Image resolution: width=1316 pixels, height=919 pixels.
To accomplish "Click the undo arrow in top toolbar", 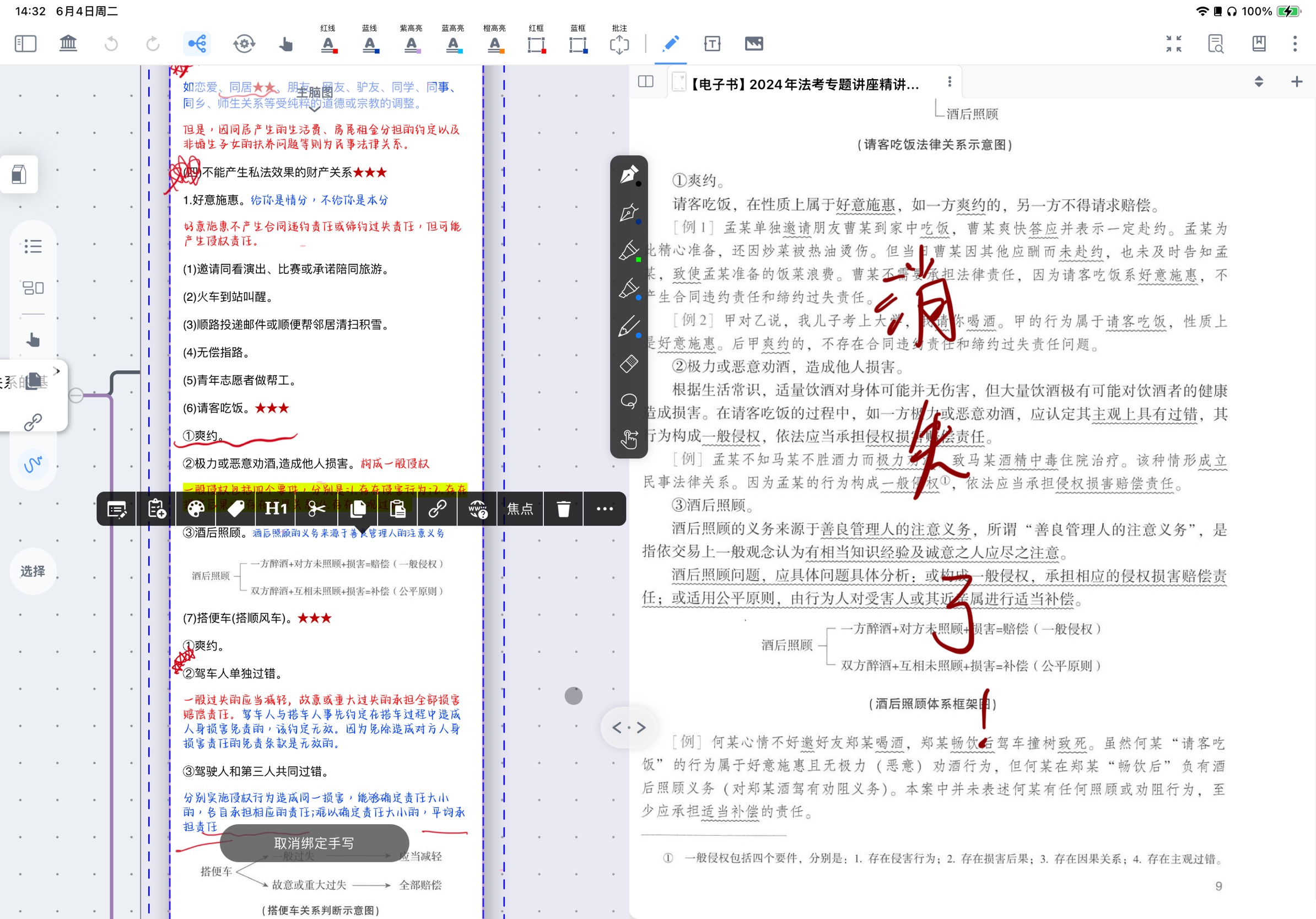I will coord(111,44).
